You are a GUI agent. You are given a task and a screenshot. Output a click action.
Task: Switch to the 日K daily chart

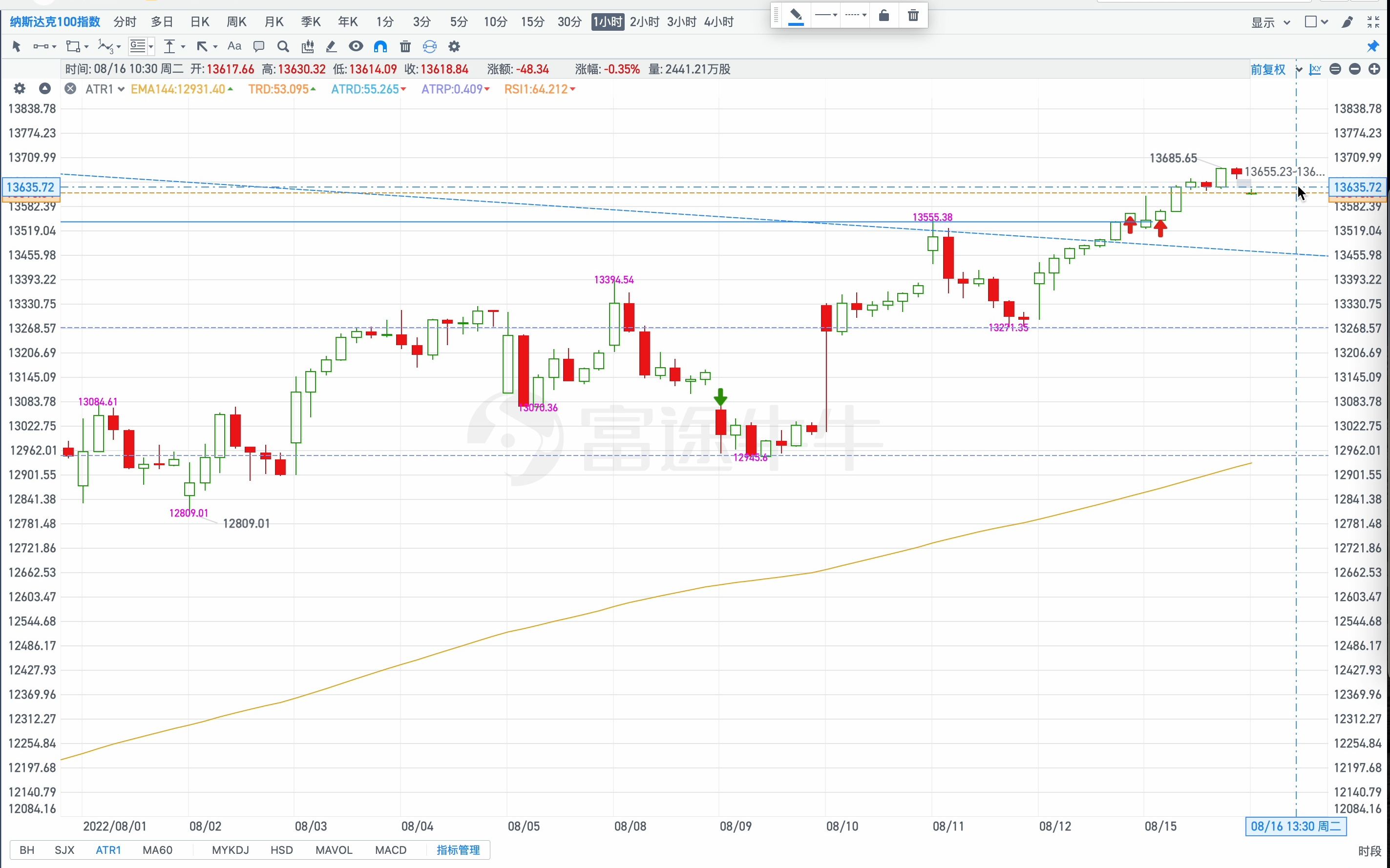(199, 22)
